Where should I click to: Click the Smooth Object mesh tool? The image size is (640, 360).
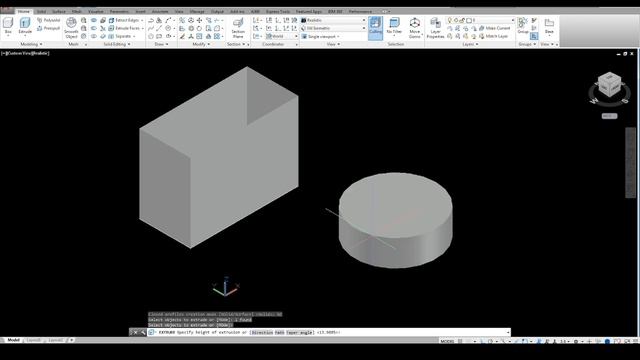pos(71,28)
